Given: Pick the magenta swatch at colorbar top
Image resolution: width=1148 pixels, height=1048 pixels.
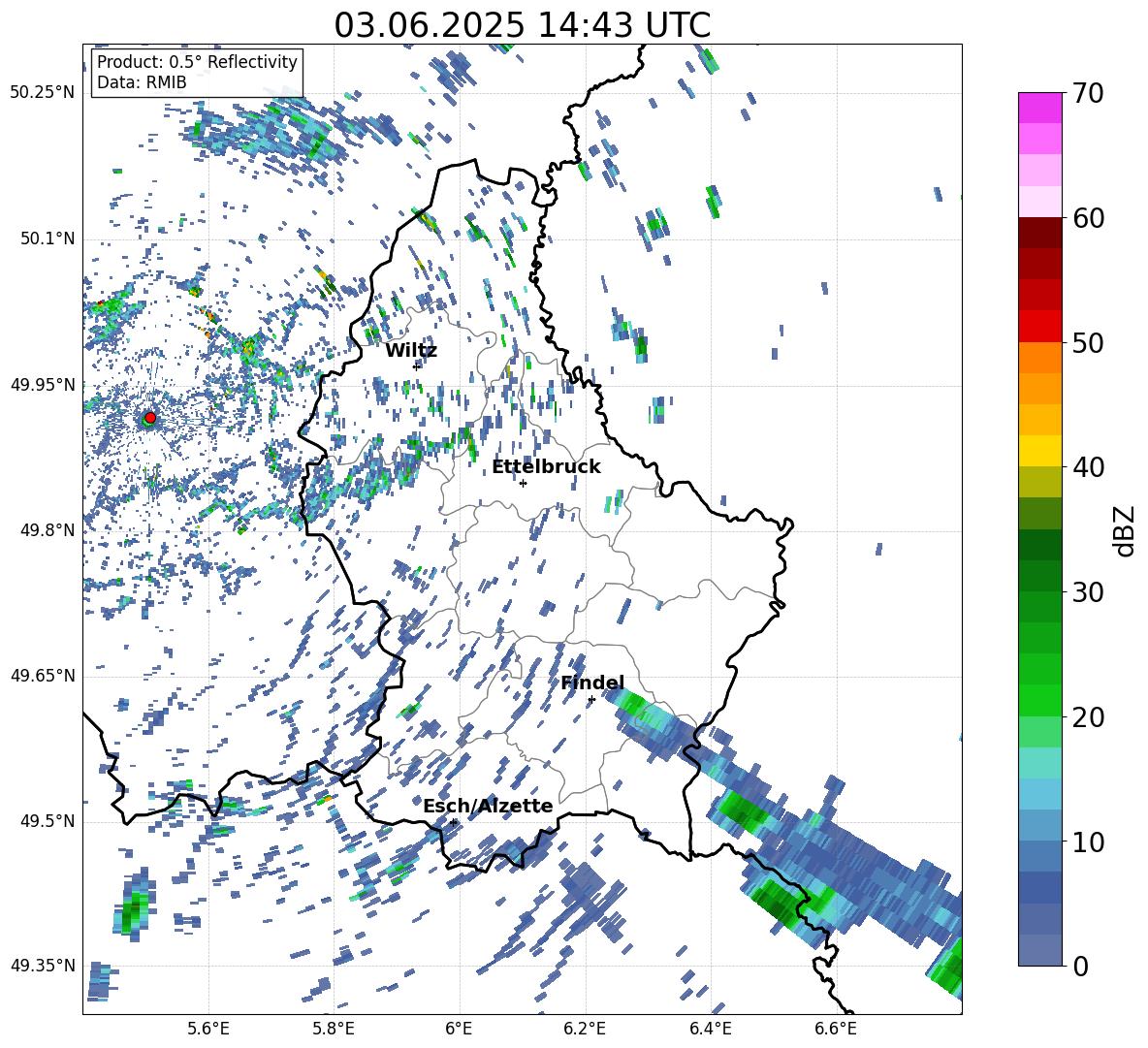Looking at the screenshot, I should point(1039,108).
